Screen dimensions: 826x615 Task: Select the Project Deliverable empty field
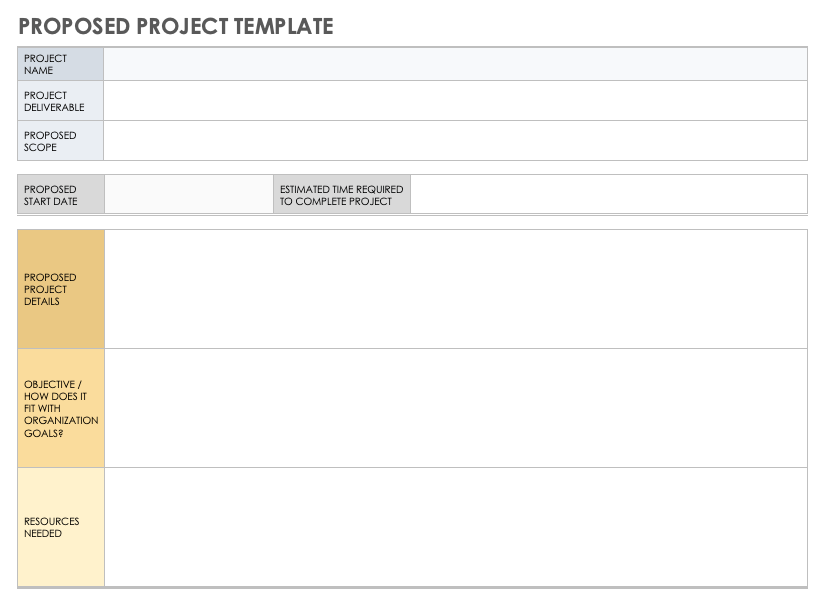(x=455, y=101)
